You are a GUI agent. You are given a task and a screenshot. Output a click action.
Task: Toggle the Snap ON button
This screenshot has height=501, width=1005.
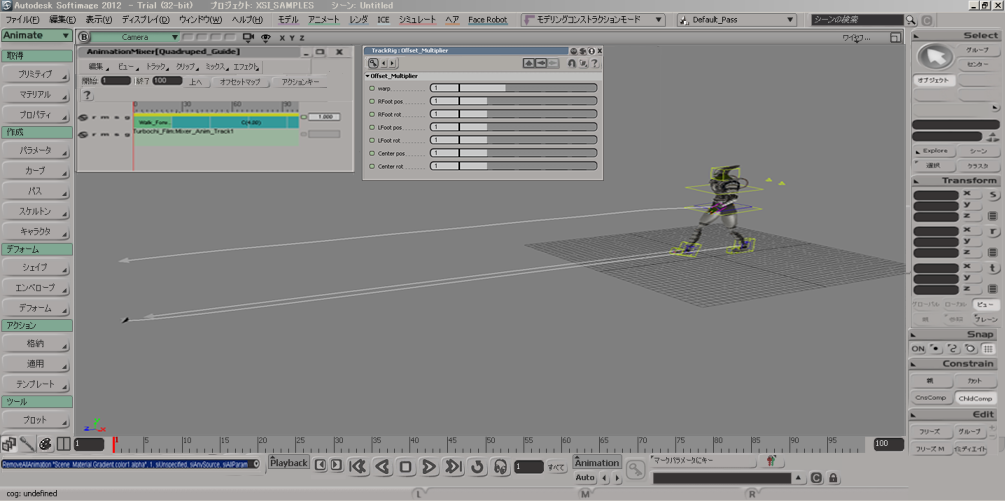[x=918, y=348]
